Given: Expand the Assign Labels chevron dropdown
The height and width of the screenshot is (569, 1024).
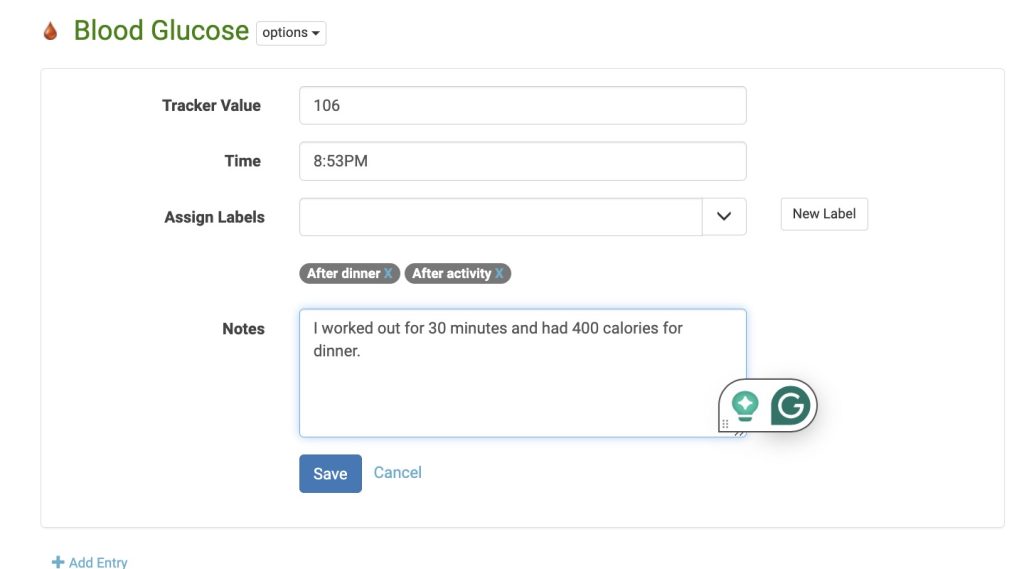Looking at the screenshot, I should [724, 217].
